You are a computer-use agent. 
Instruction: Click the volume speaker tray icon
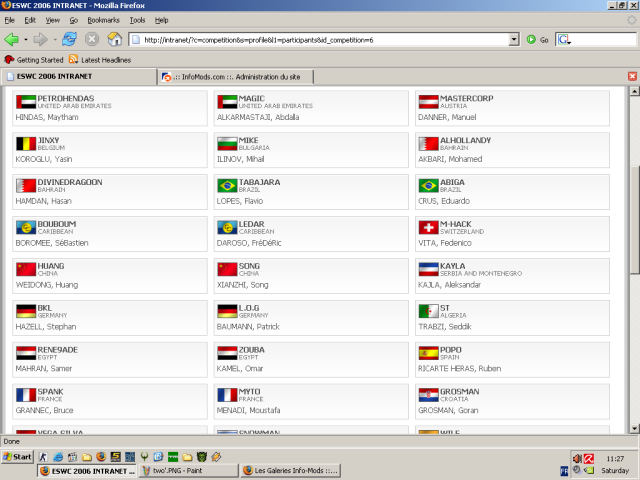coord(577,459)
